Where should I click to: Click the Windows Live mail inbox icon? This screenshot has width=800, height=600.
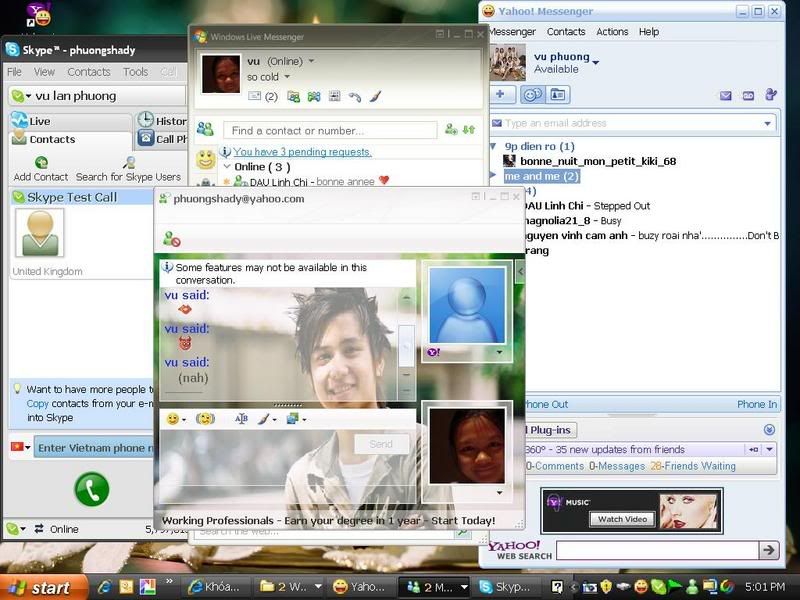(256, 97)
